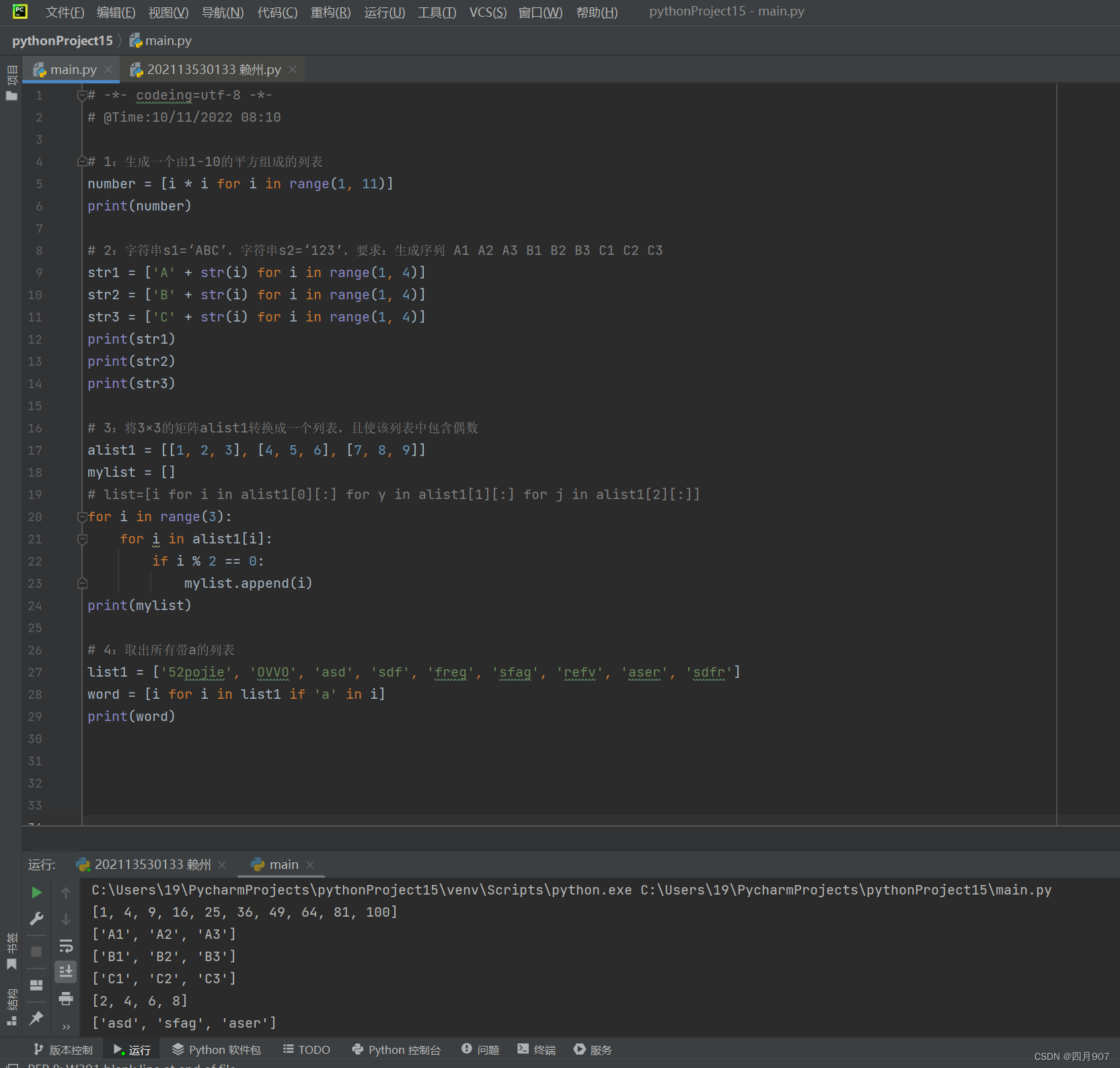Open Python 控制台 tool window
Screen dimensions: 1120x1068
[x=396, y=1050]
